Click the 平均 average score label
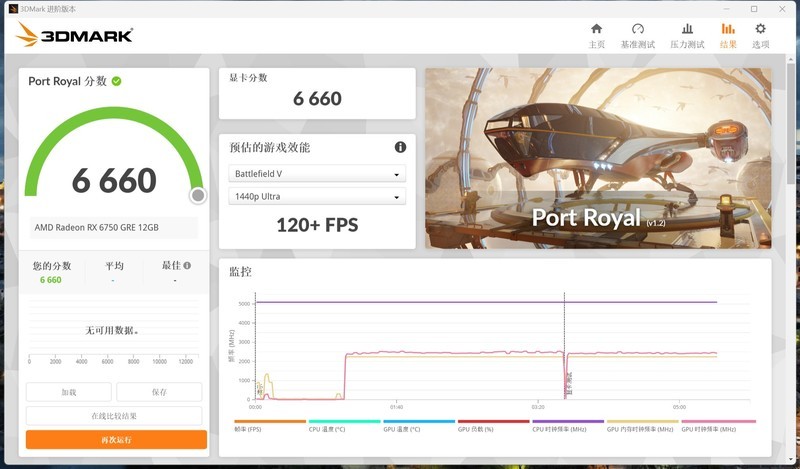Viewport: 800px width, 469px height. point(114,265)
